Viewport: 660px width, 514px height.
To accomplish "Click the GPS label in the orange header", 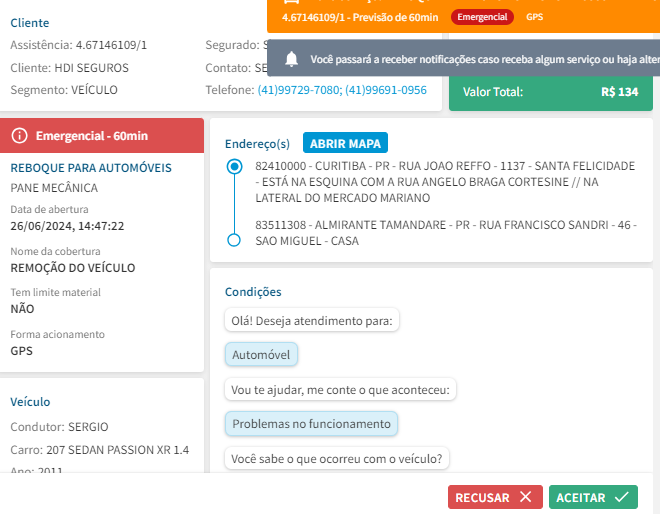I will click(534, 17).
